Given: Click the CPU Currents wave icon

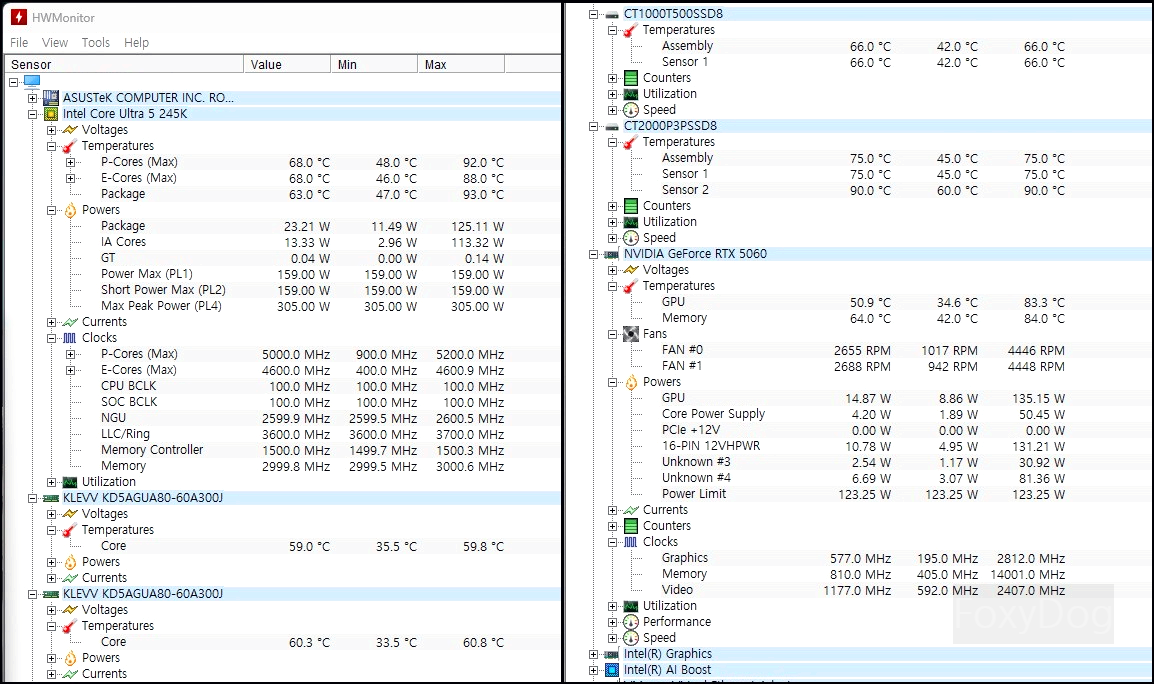Looking at the screenshot, I should pos(70,322).
